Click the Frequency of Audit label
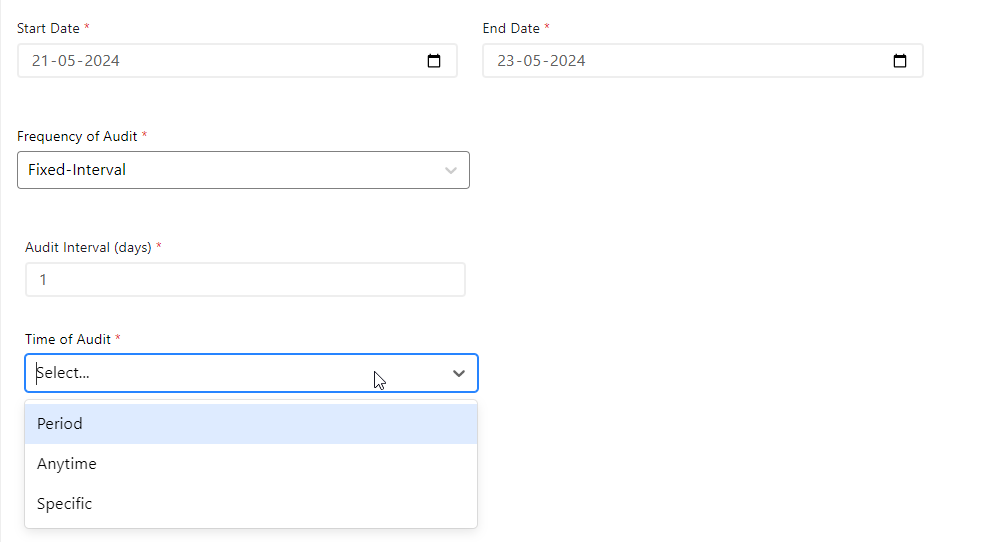 [x=77, y=136]
